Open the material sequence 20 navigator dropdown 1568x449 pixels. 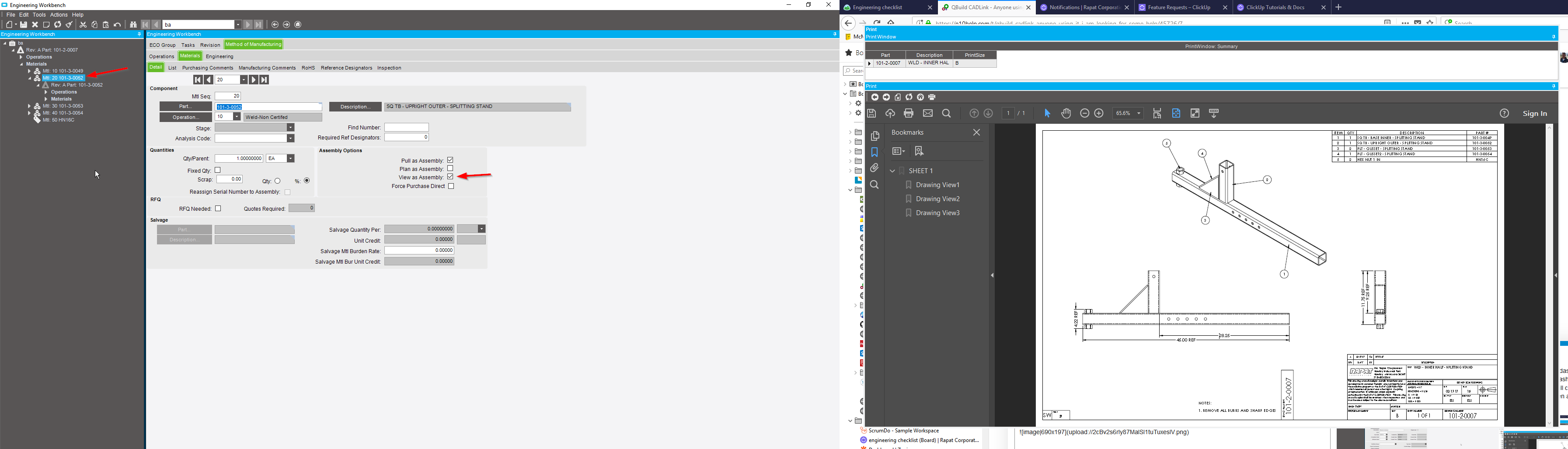click(x=244, y=80)
